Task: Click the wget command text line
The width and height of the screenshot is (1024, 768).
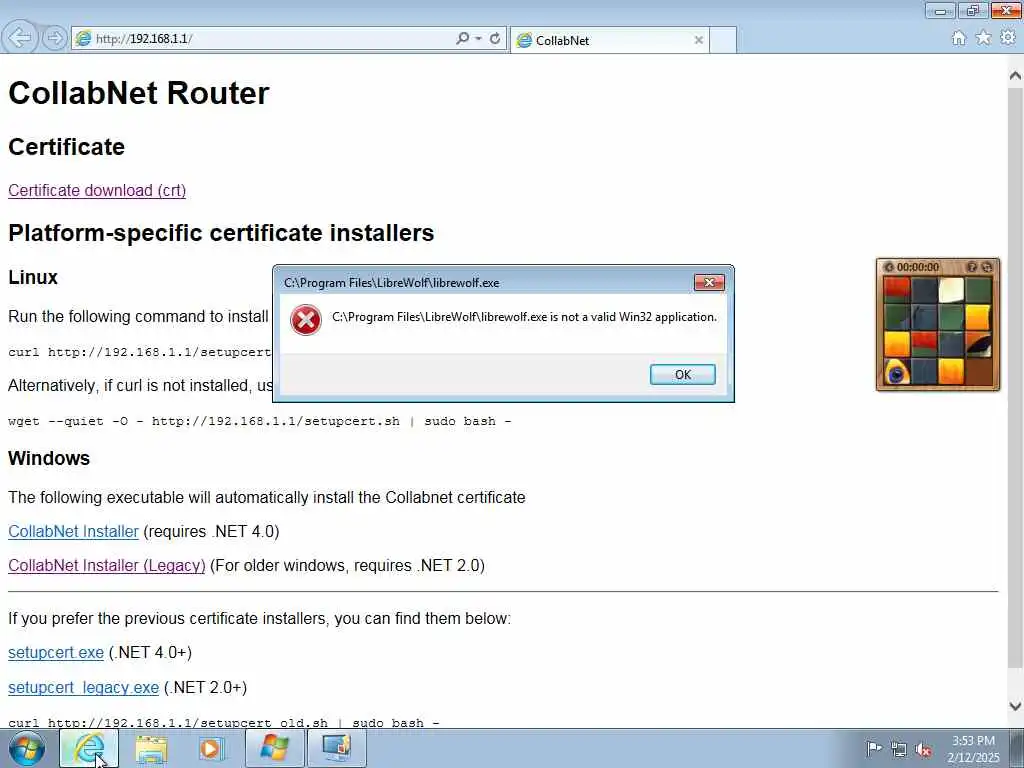Action: [x=259, y=421]
